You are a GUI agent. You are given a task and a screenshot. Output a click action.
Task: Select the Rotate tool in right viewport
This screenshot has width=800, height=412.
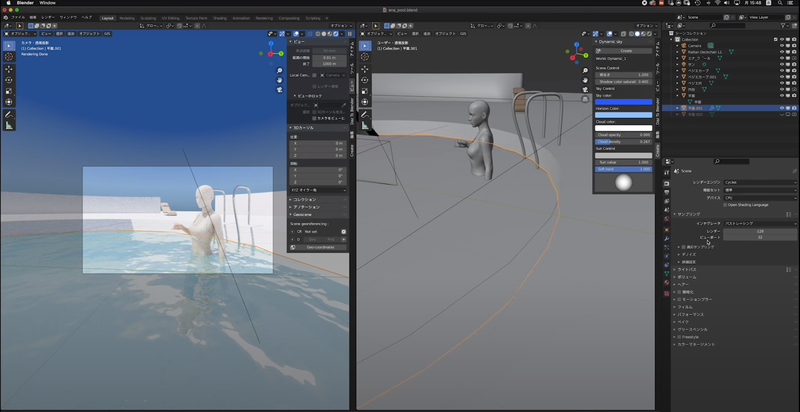pos(365,80)
